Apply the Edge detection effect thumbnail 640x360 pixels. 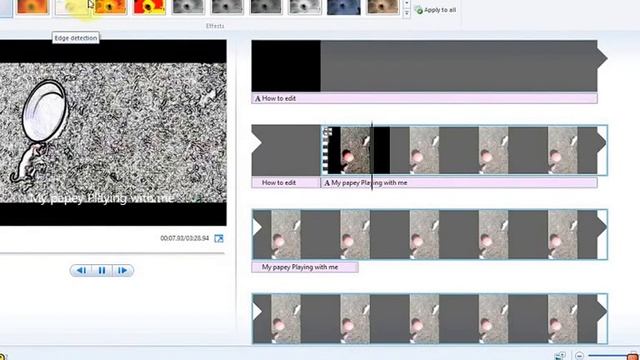point(72,7)
